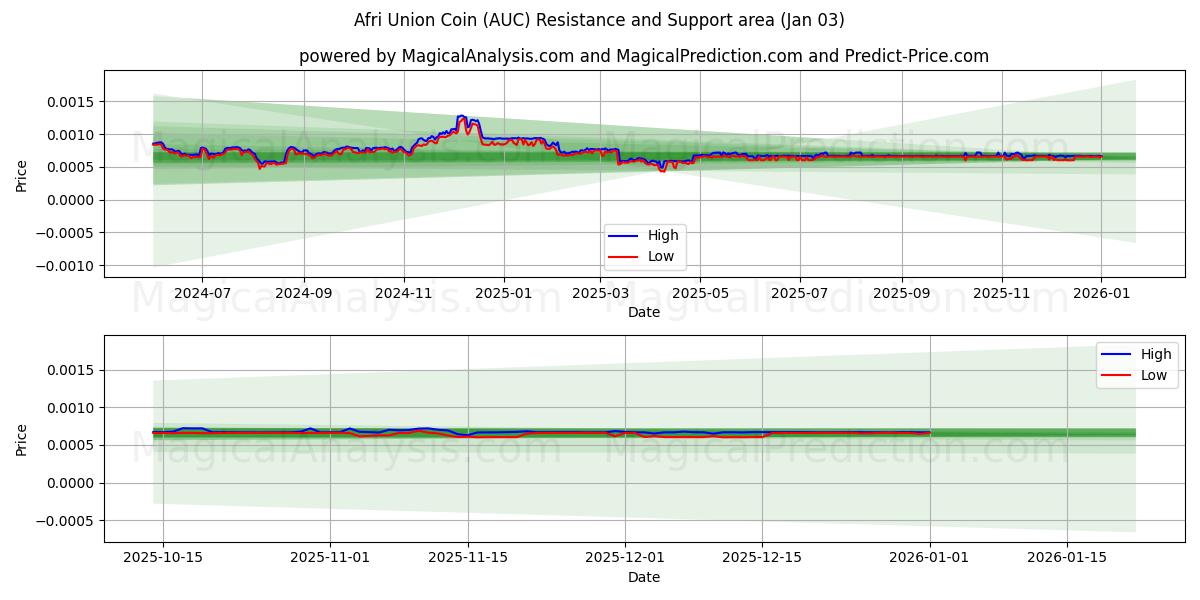Click the '2025-05' x-axis label

[x=701, y=293]
